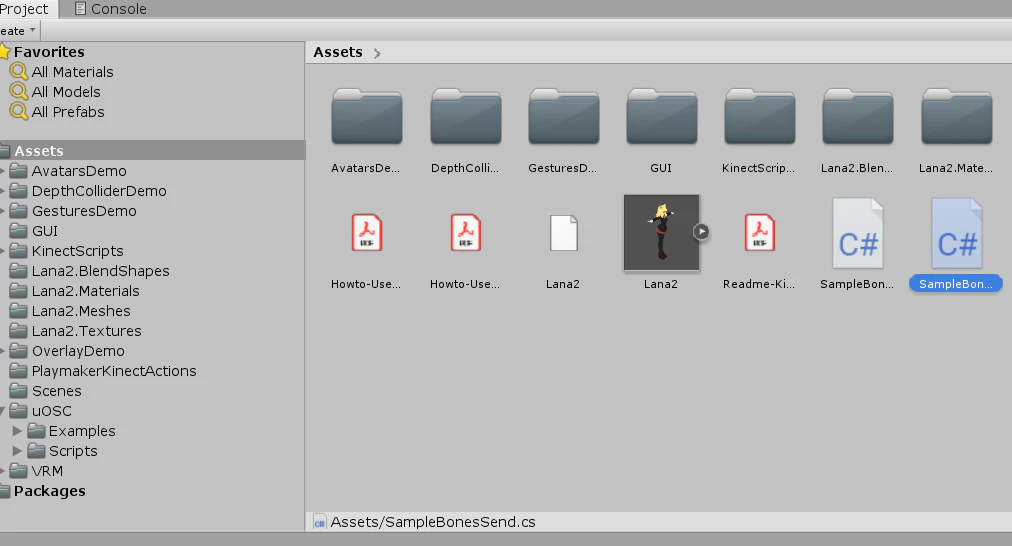
Task: Click the Favorites star icon
Action: pyautogui.click(x=5, y=51)
